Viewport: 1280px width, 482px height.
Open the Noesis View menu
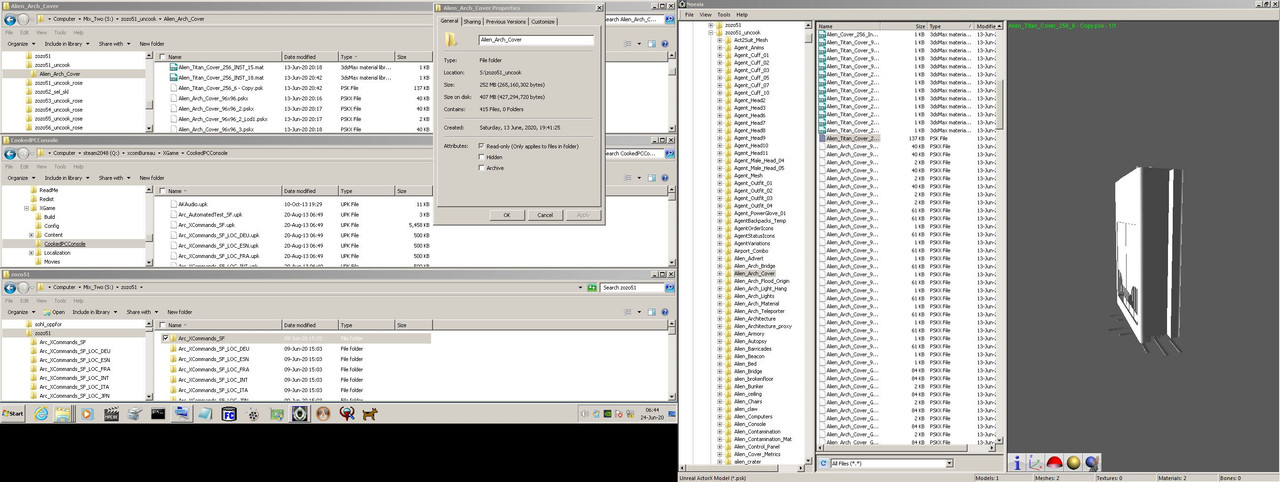(x=706, y=15)
